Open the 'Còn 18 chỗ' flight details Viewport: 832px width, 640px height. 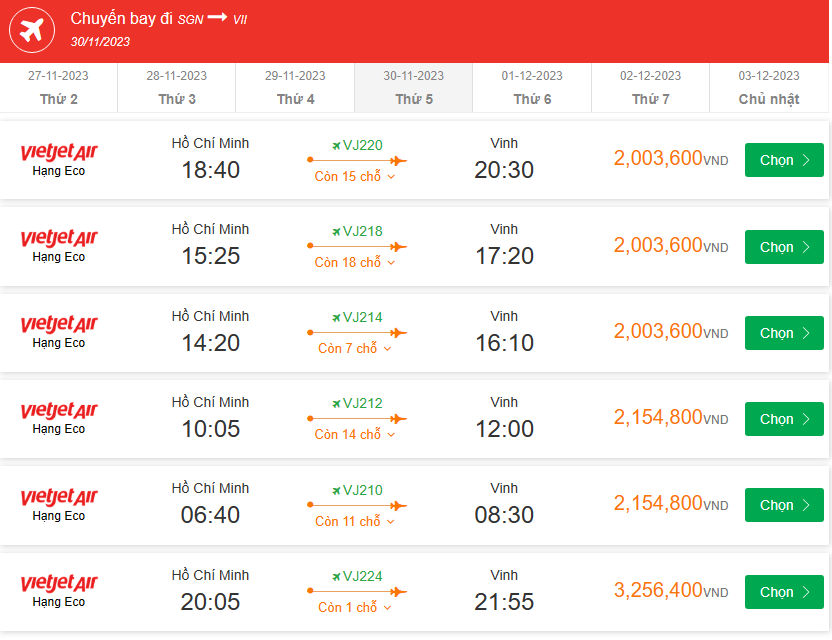(356, 263)
